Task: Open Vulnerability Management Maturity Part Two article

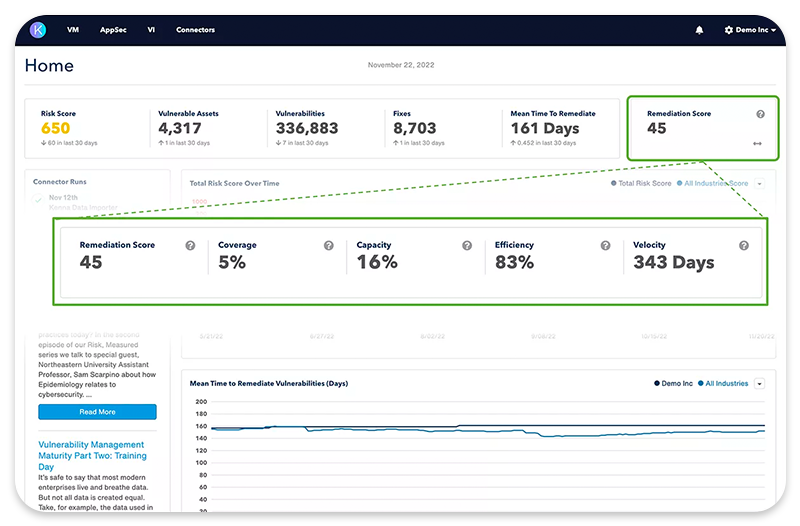Action: 92,456
